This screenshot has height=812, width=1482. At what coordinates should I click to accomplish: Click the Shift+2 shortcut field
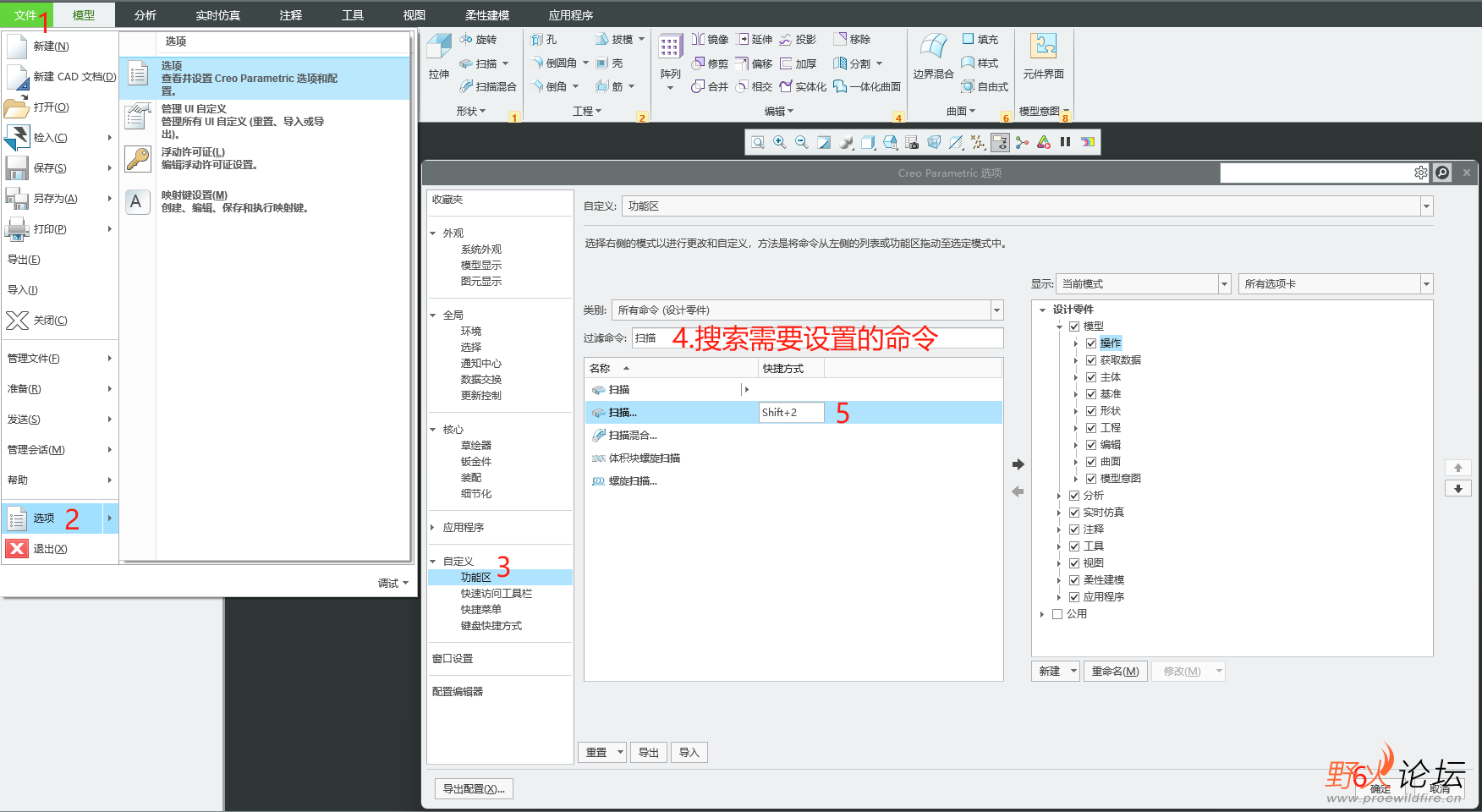coord(791,413)
